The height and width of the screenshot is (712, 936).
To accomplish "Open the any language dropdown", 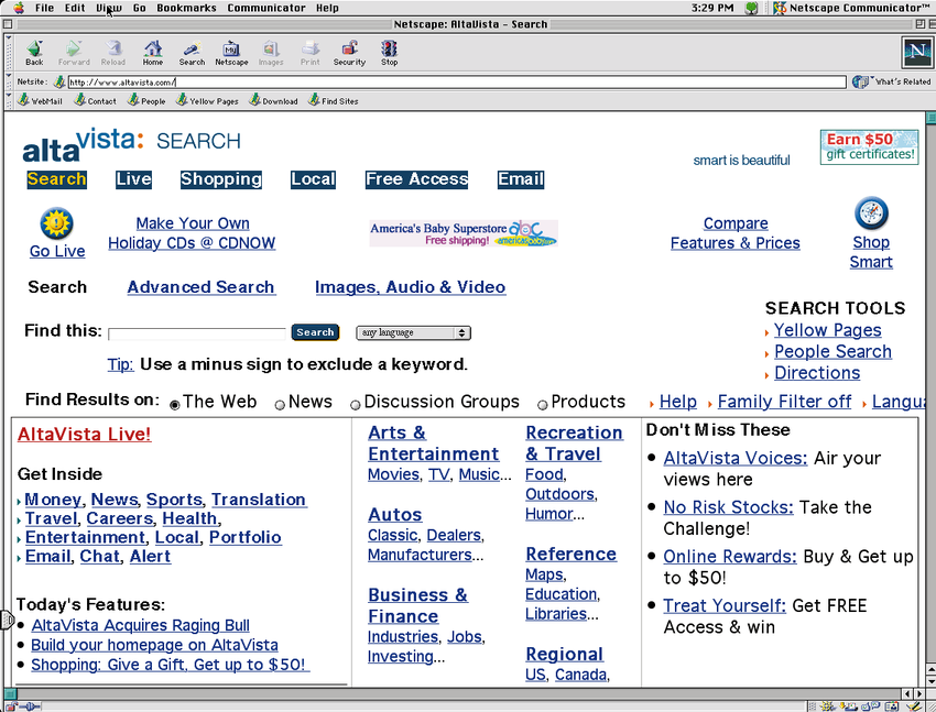I will 413,333.
